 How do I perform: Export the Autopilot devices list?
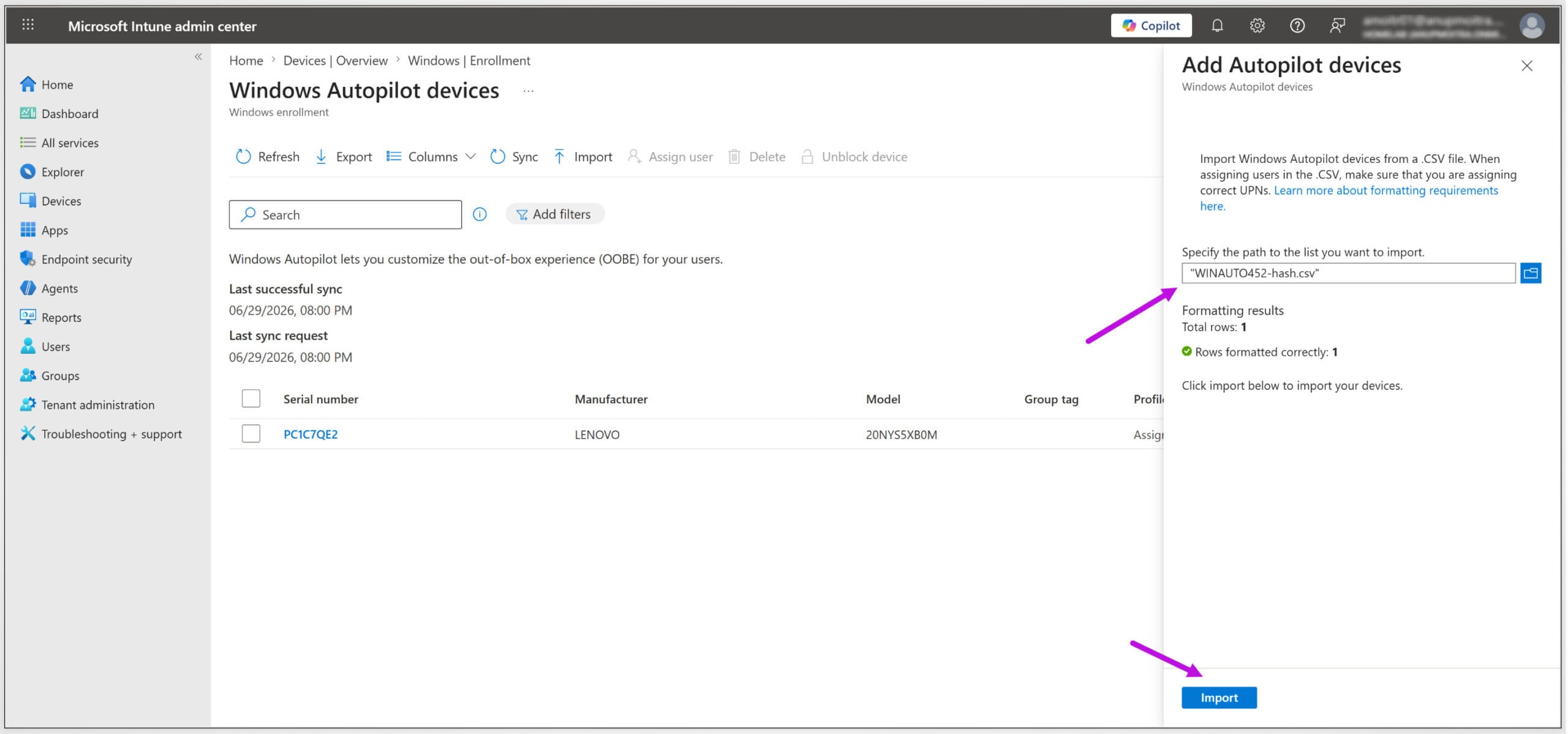pyautogui.click(x=344, y=157)
